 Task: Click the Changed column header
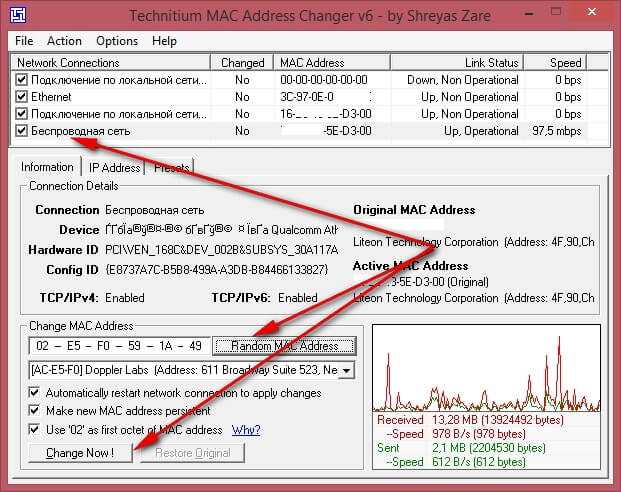coord(242,63)
